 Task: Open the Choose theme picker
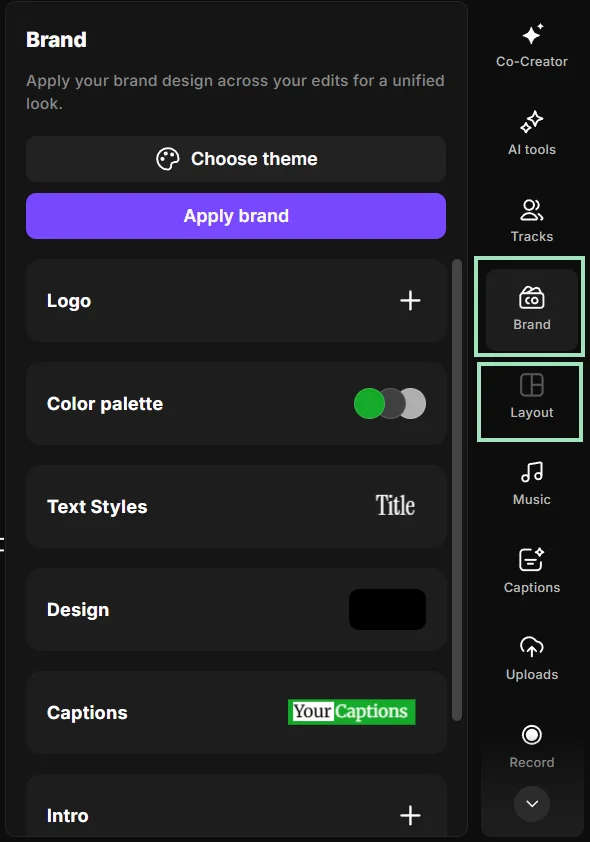click(236, 158)
